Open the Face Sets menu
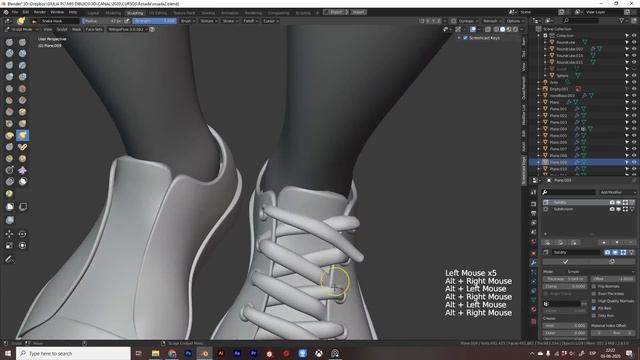Screen dimensions: 640x360 [x=94, y=29]
